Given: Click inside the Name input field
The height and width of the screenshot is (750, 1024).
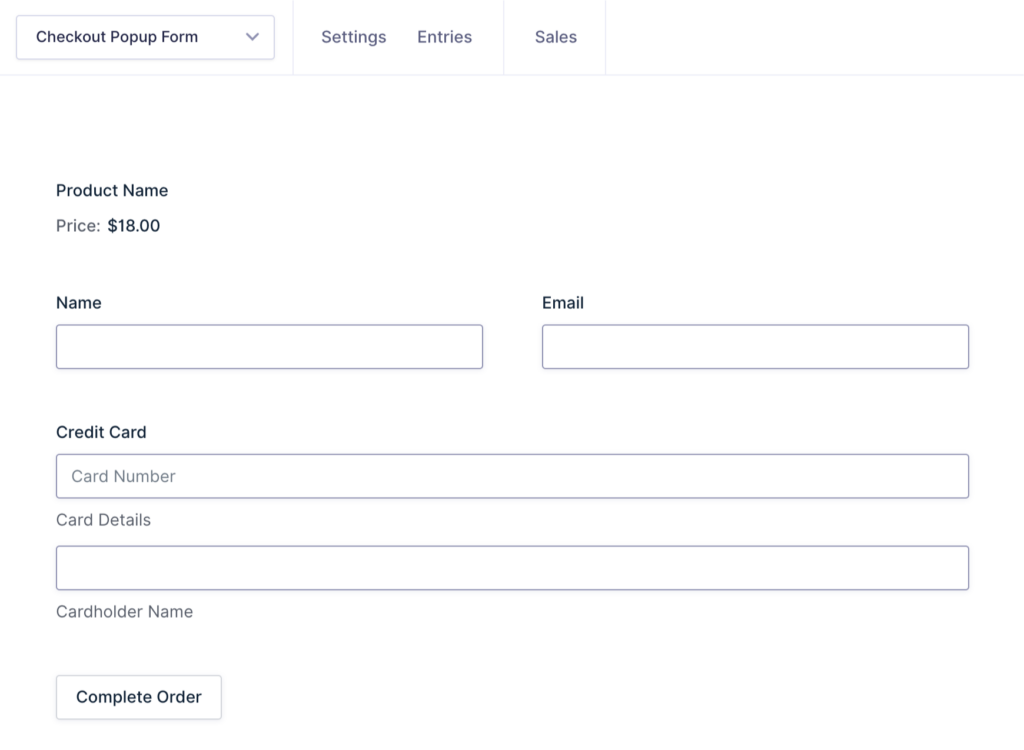Looking at the screenshot, I should point(269,346).
